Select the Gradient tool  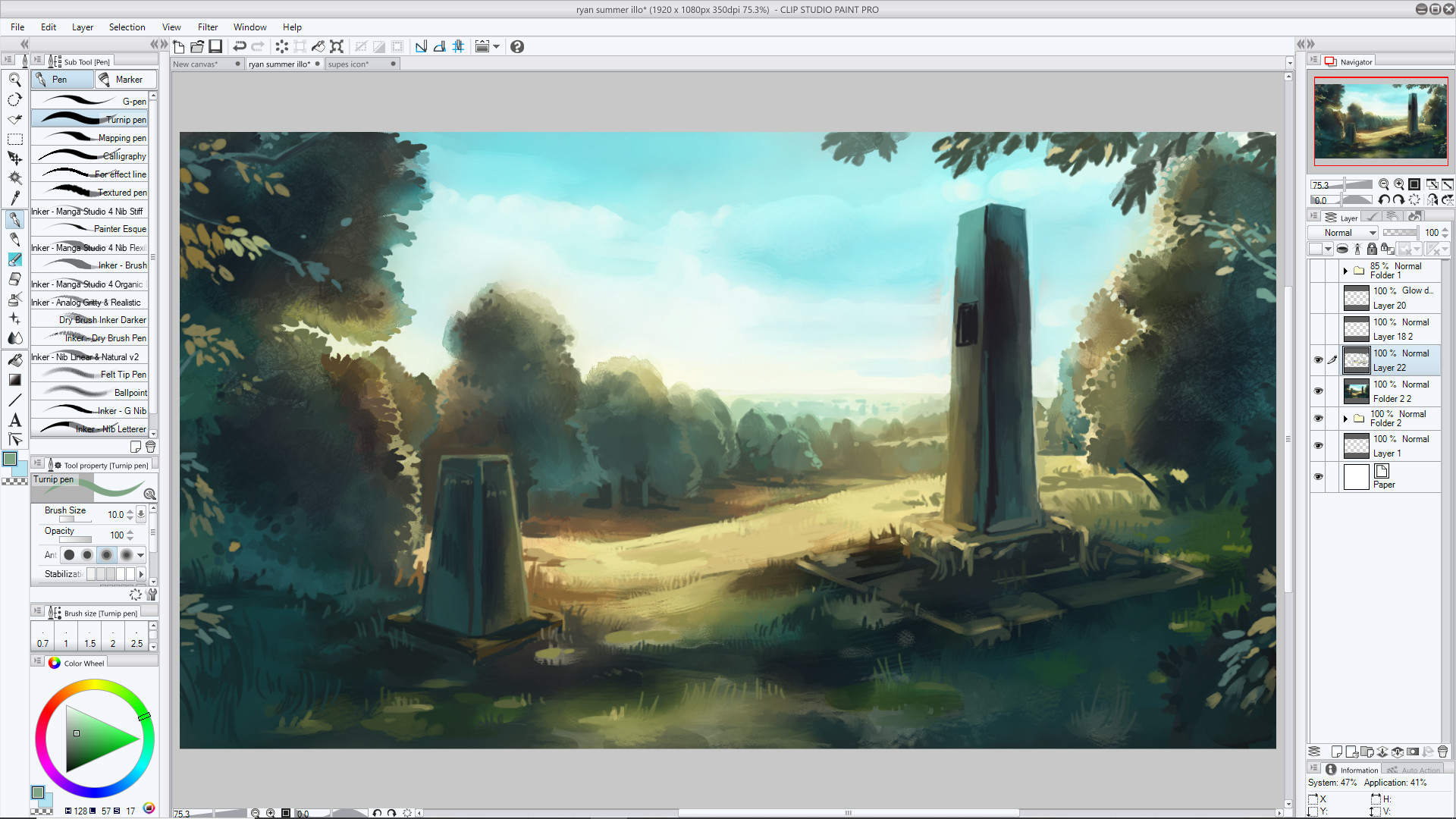coord(14,380)
